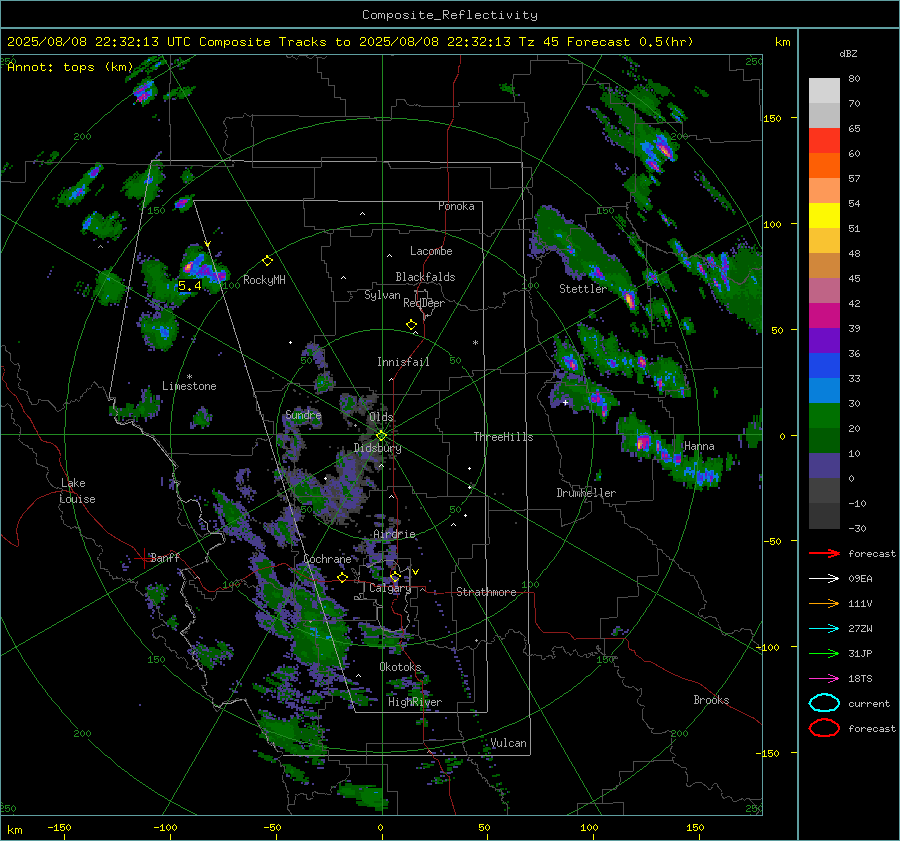Click the yellow diamond marker below Cochrane
Image resolution: width=900 pixels, height=841 pixels.
click(343, 577)
